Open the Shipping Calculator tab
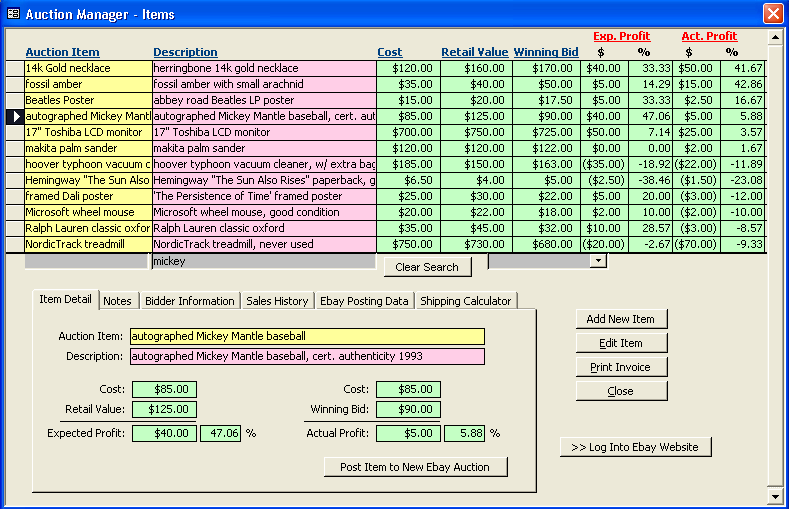Viewport: 789px width, 509px height. (x=465, y=301)
